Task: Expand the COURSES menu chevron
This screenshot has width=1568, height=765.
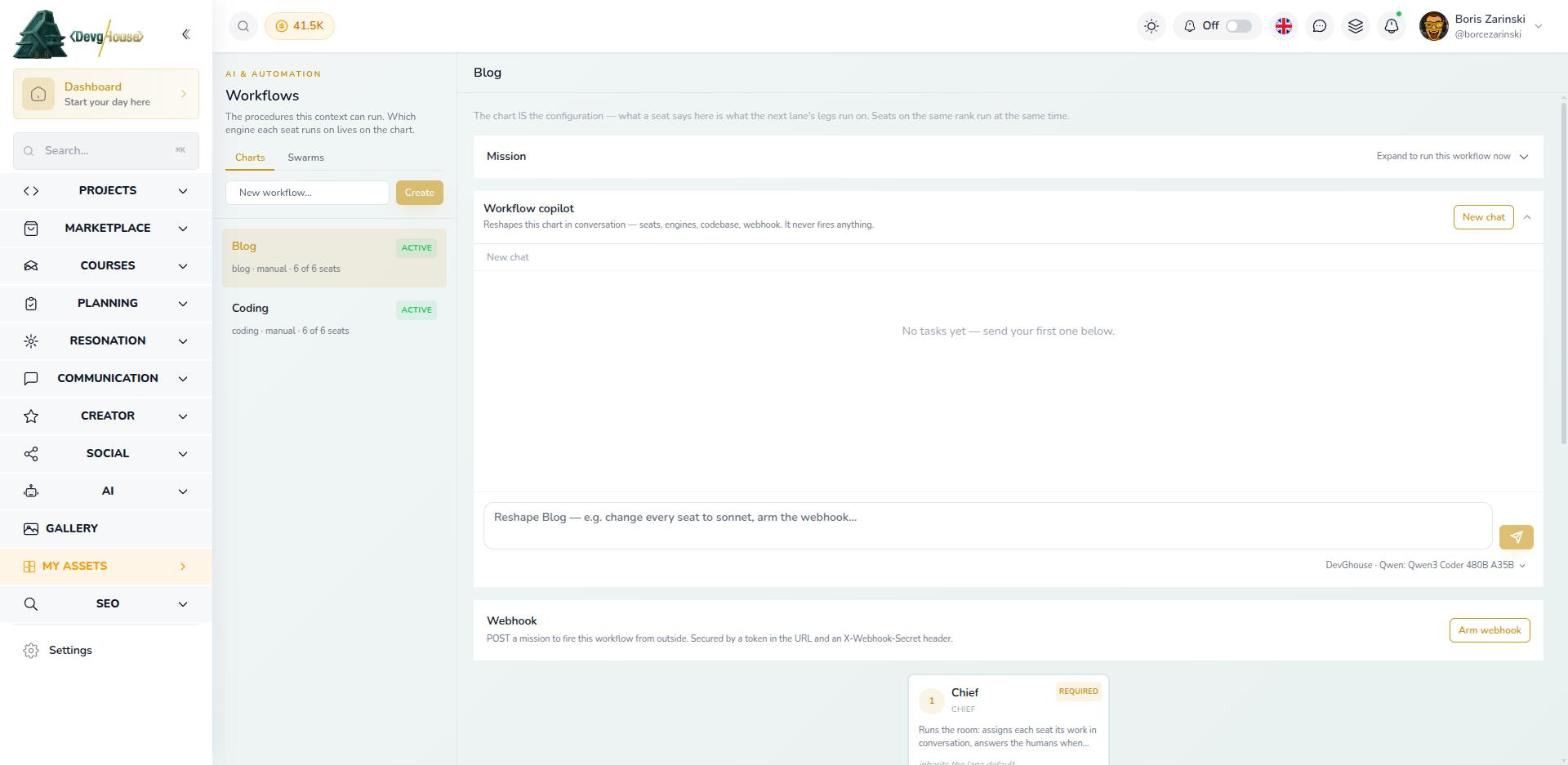Action: coord(182,266)
